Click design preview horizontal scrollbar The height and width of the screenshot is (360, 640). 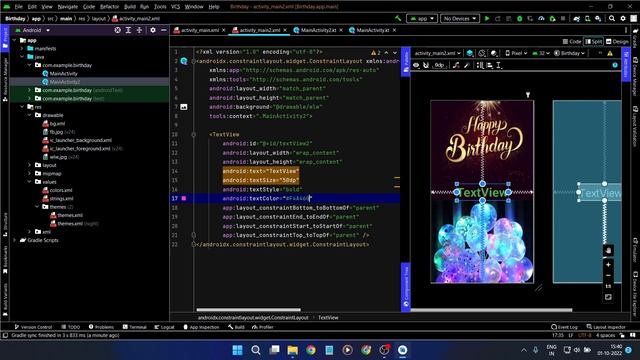491,310
